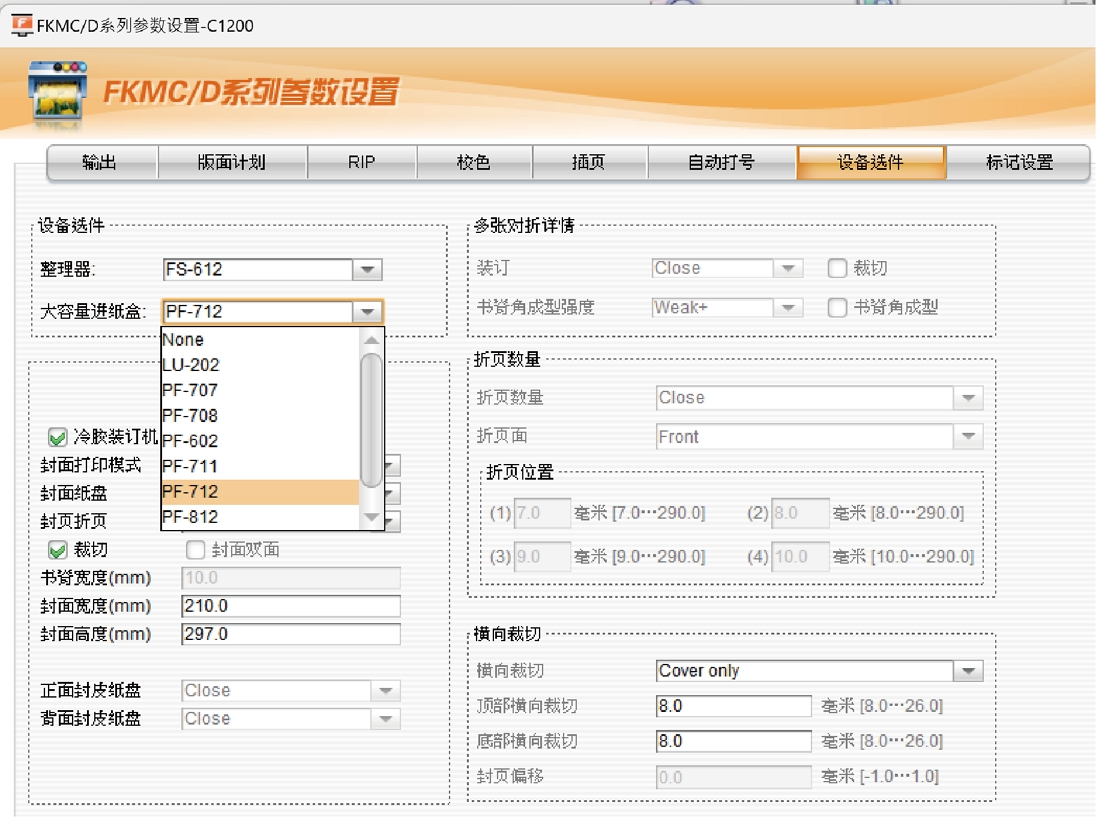This screenshot has height=817, width=1096.
Task: Switch to the 输出 tab
Action: click(x=102, y=162)
